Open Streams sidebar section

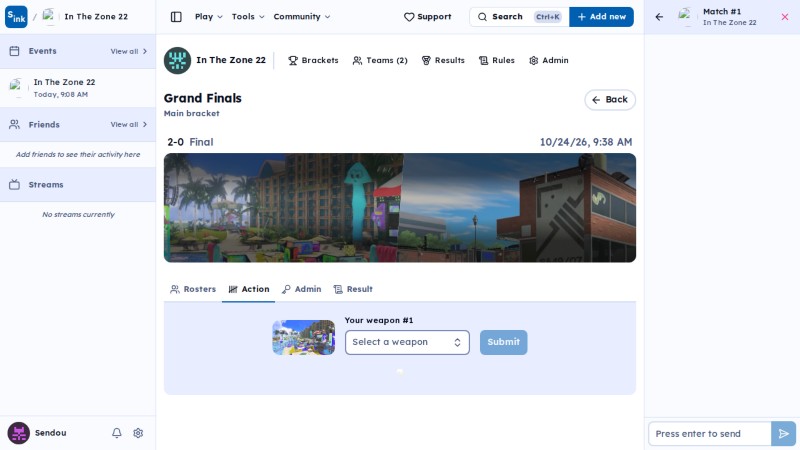point(46,185)
